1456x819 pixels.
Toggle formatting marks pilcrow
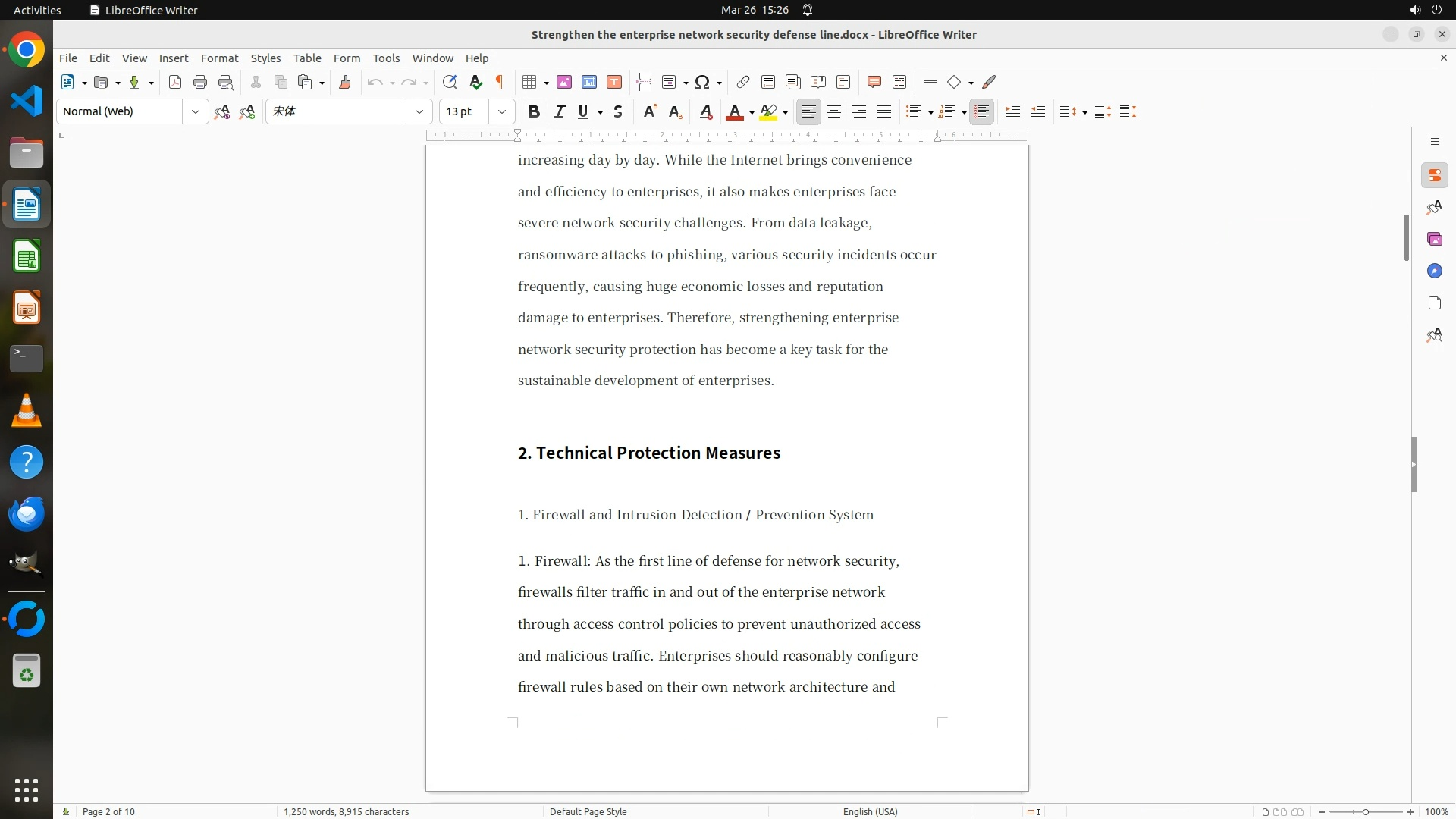(500, 83)
